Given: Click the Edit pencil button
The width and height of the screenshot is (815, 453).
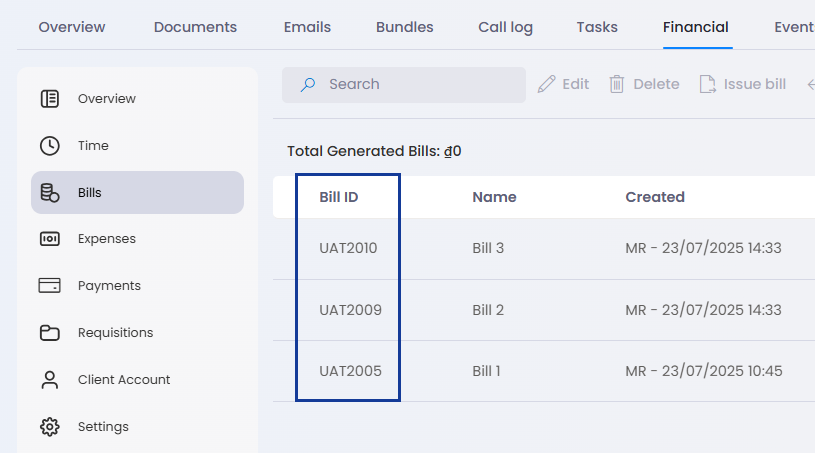Looking at the screenshot, I should coord(563,84).
